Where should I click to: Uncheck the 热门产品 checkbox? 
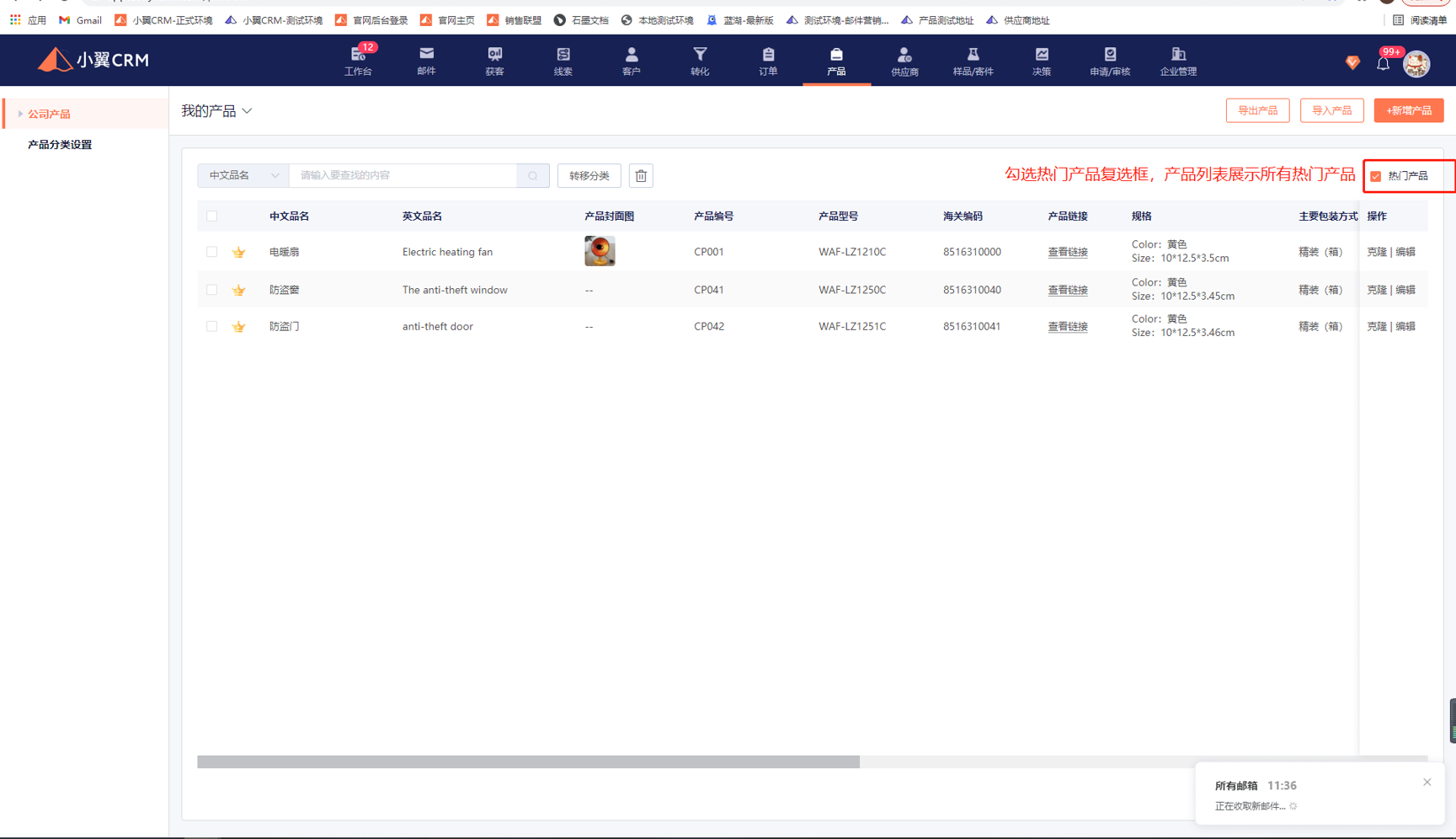click(x=1376, y=176)
